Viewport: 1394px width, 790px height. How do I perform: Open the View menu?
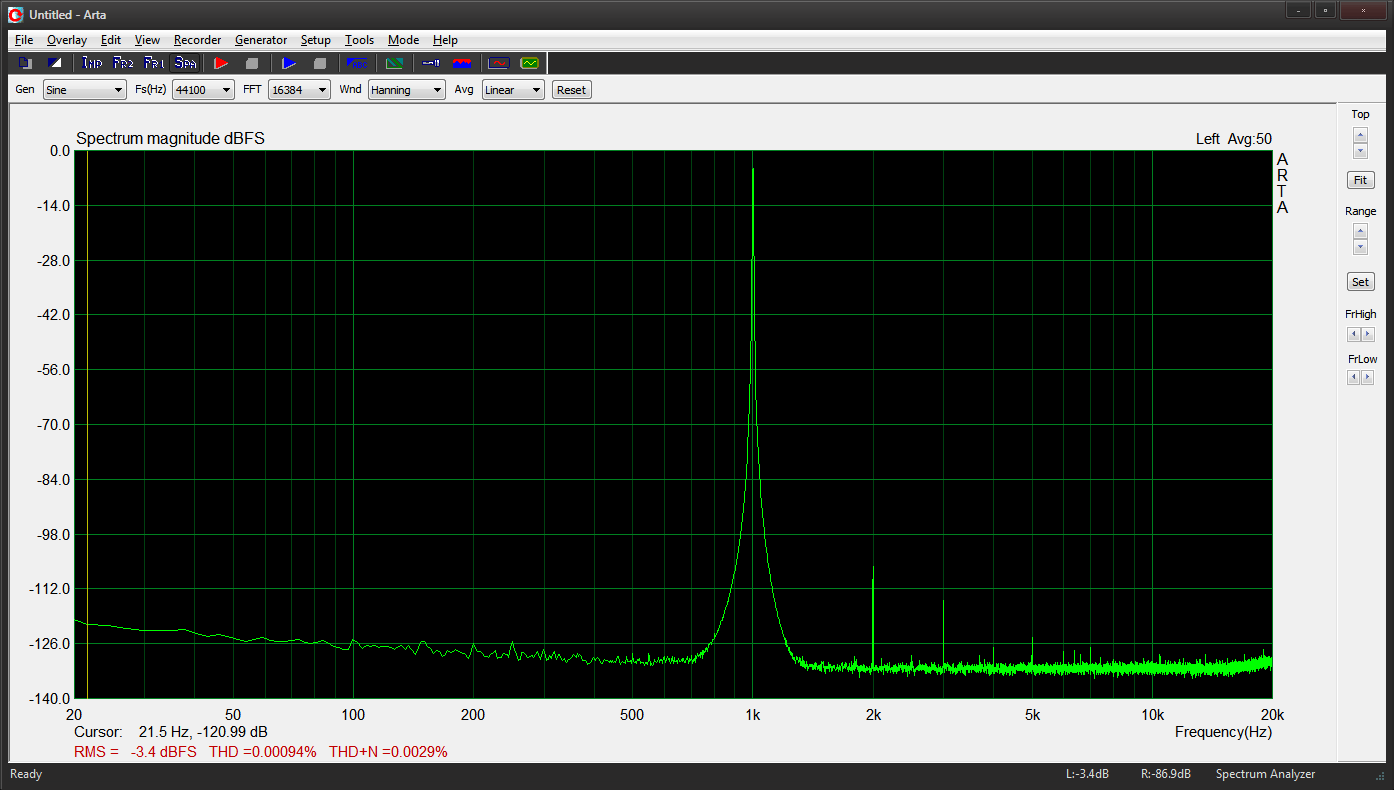coord(147,40)
